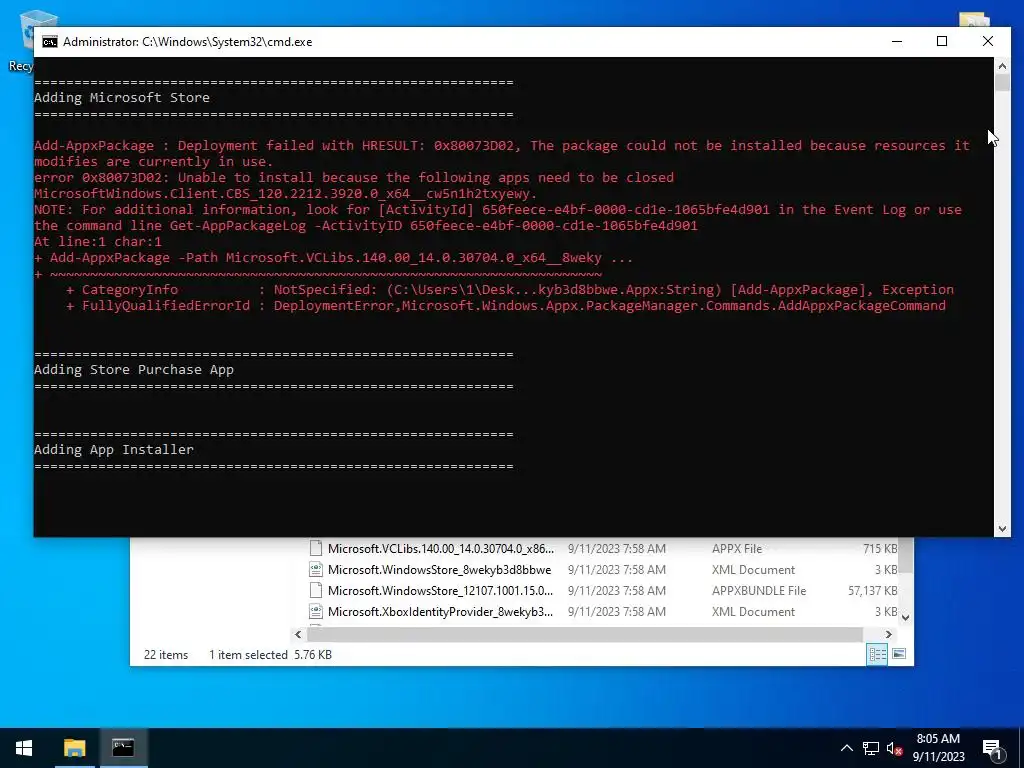Click the file icon beside Microsoft.VCLibs x86

pyautogui.click(x=316, y=549)
